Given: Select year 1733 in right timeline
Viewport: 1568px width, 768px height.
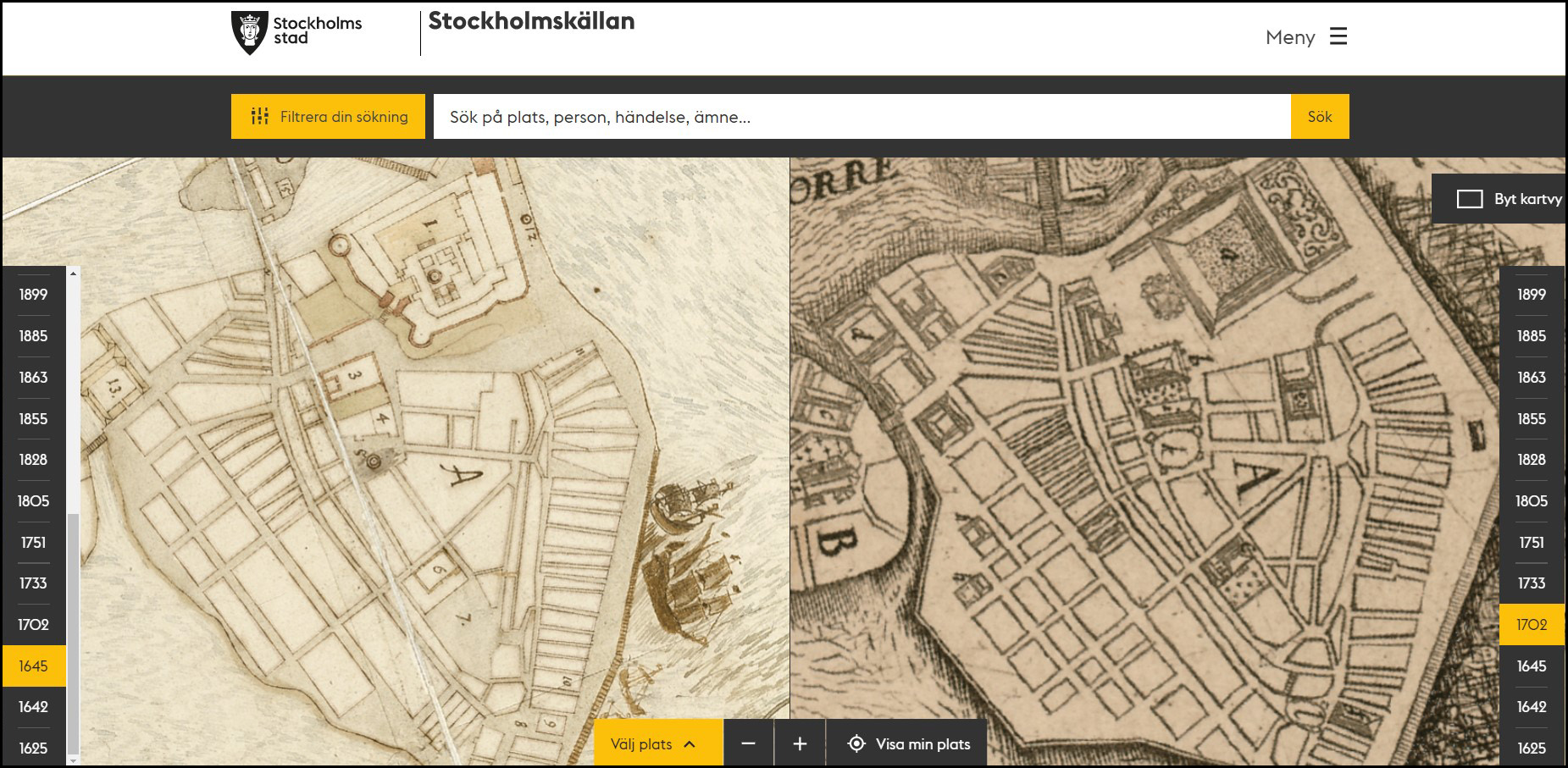Looking at the screenshot, I should pos(1532,583).
